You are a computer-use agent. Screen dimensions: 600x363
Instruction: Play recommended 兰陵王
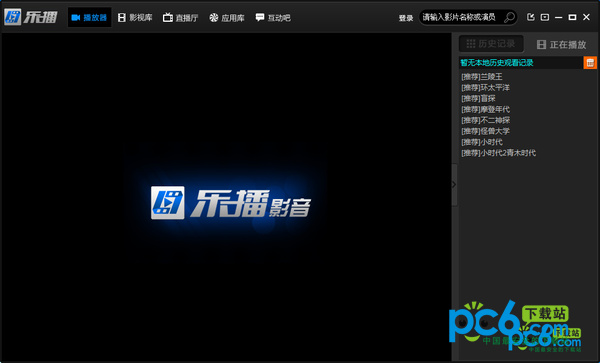482,77
